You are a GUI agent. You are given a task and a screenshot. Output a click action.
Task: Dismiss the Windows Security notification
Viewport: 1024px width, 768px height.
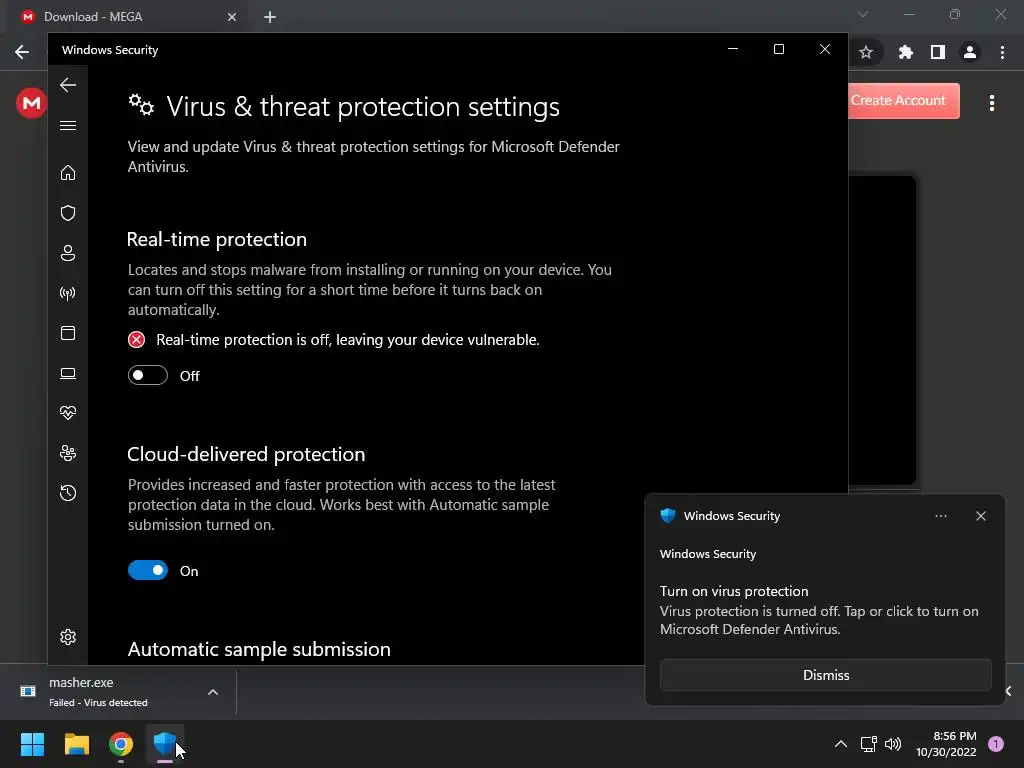click(825, 675)
